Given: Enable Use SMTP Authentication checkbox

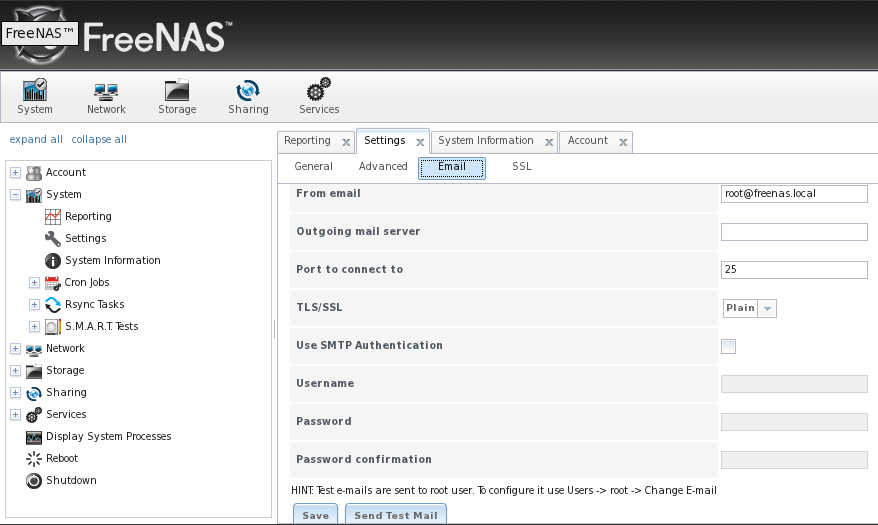Looking at the screenshot, I should click(728, 346).
